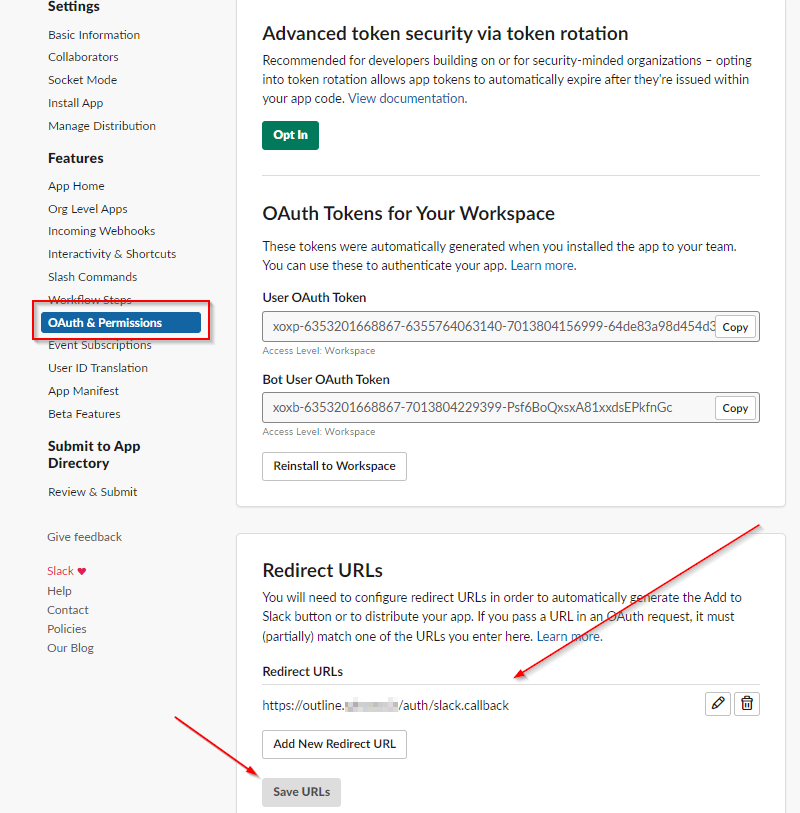Select the 'Settings' sidebar heading
This screenshot has width=800, height=813.
[74, 7]
